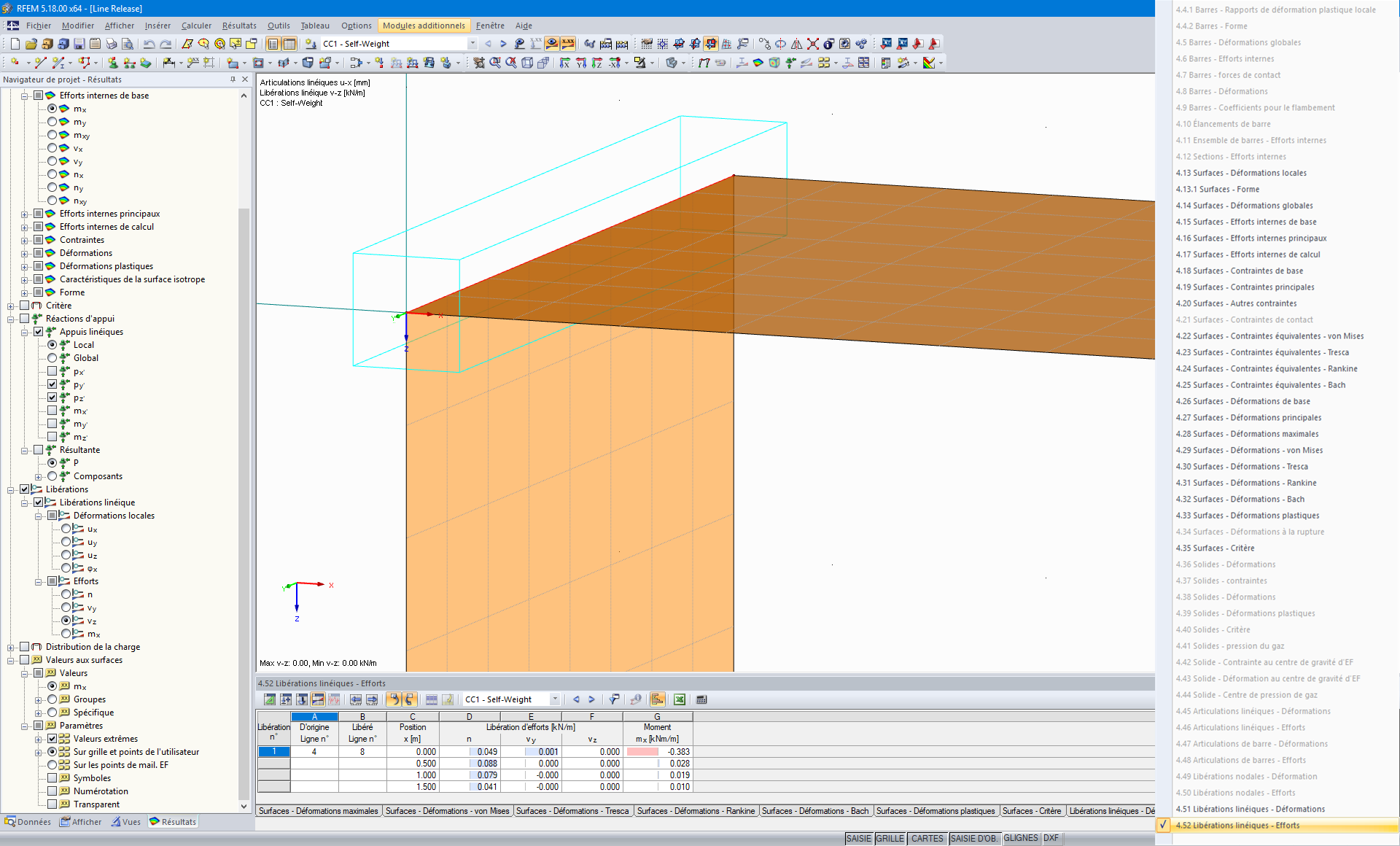Screen dimensions: 1400x846
Task: Click the pink mx color bar cell
Action: 642,752
